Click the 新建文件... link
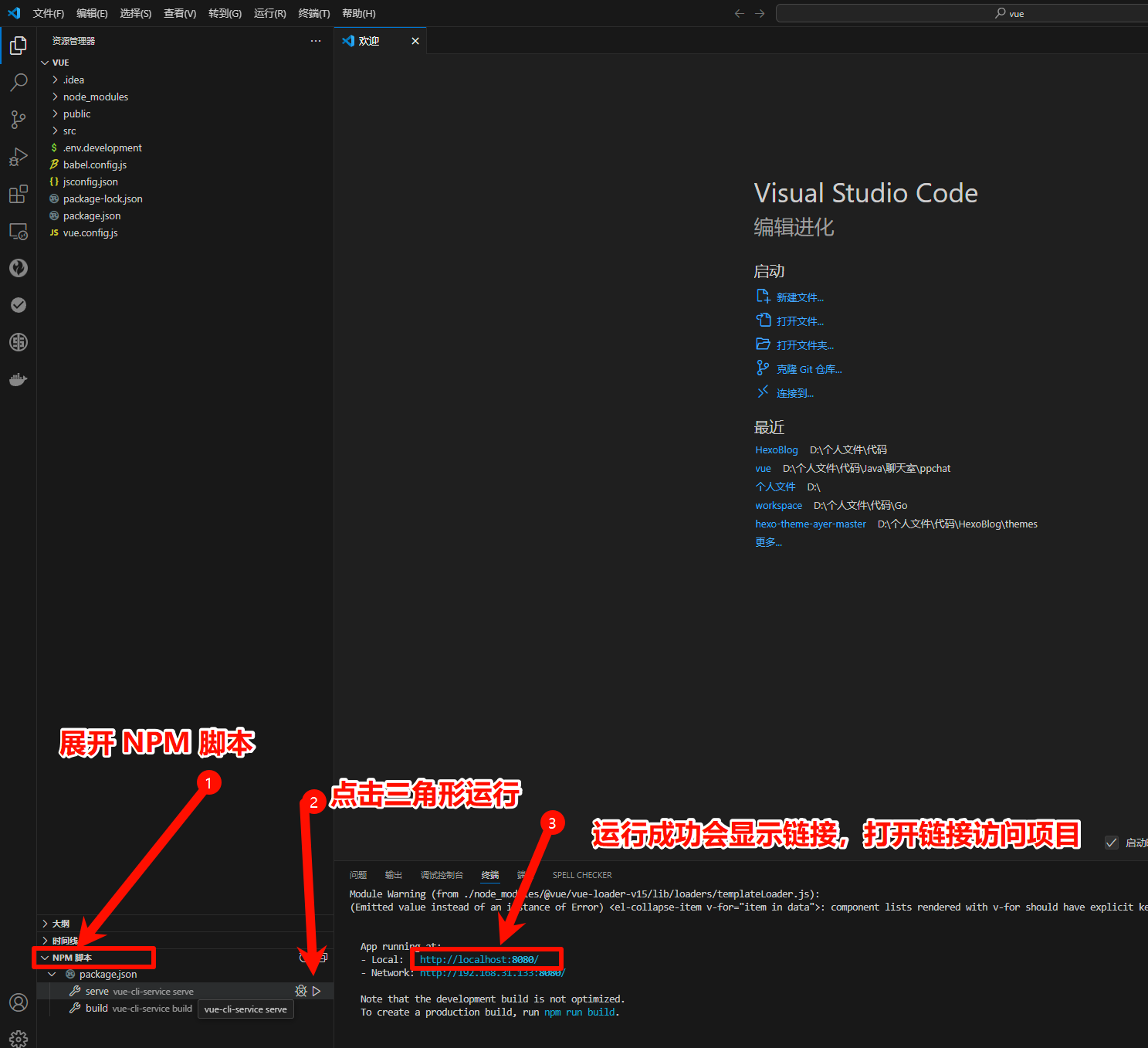This screenshot has width=1148, height=1048. click(800, 297)
